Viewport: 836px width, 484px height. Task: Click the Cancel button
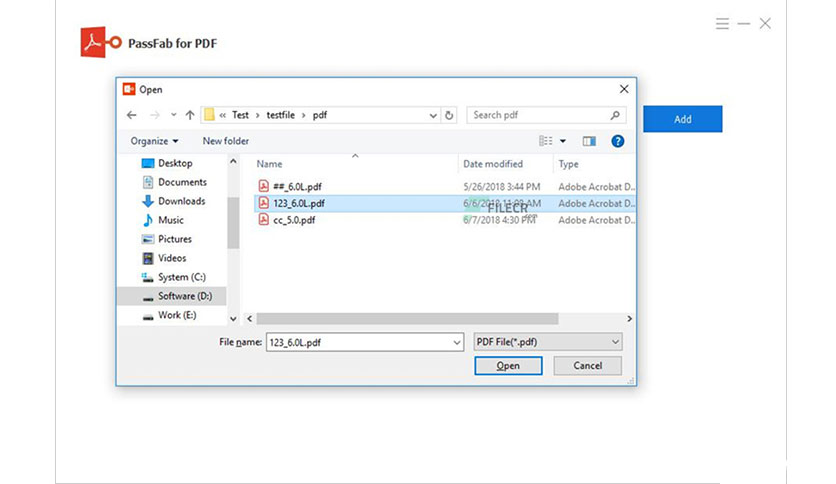[588, 366]
